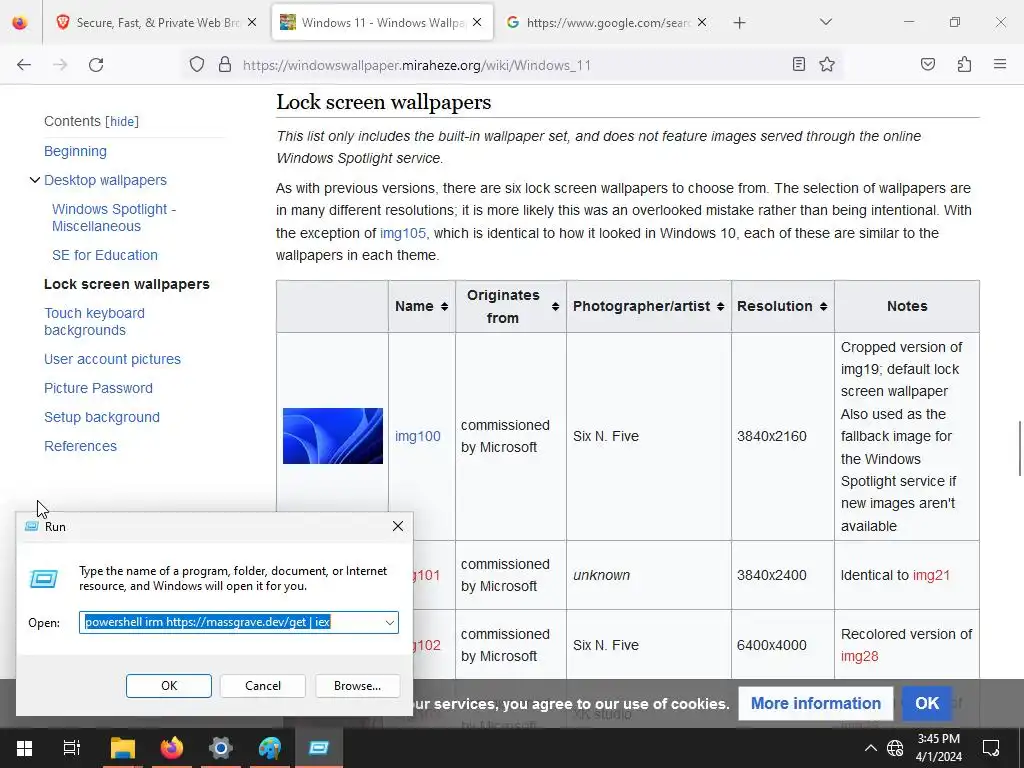
Task: Click the address bar URL
Action: pyautogui.click(x=417, y=65)
